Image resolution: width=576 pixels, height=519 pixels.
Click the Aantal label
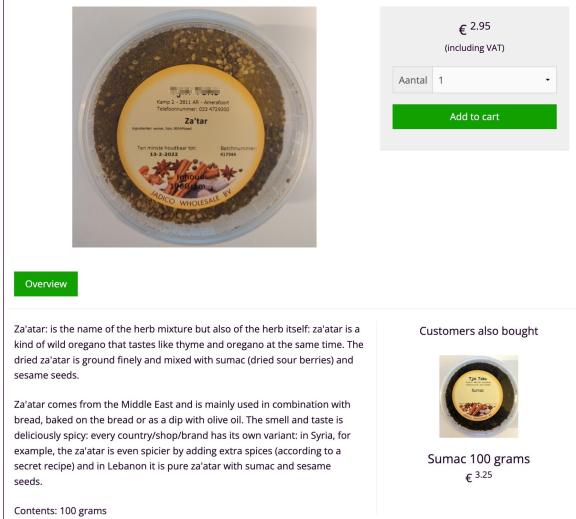[x=413, y=80]
